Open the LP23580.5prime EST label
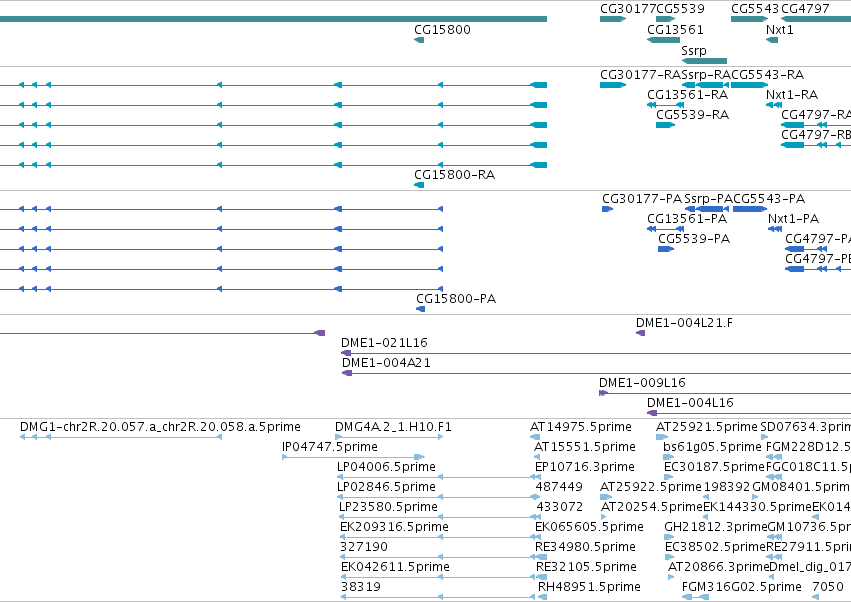The image size is (851, 602). [x=389, y=507]
